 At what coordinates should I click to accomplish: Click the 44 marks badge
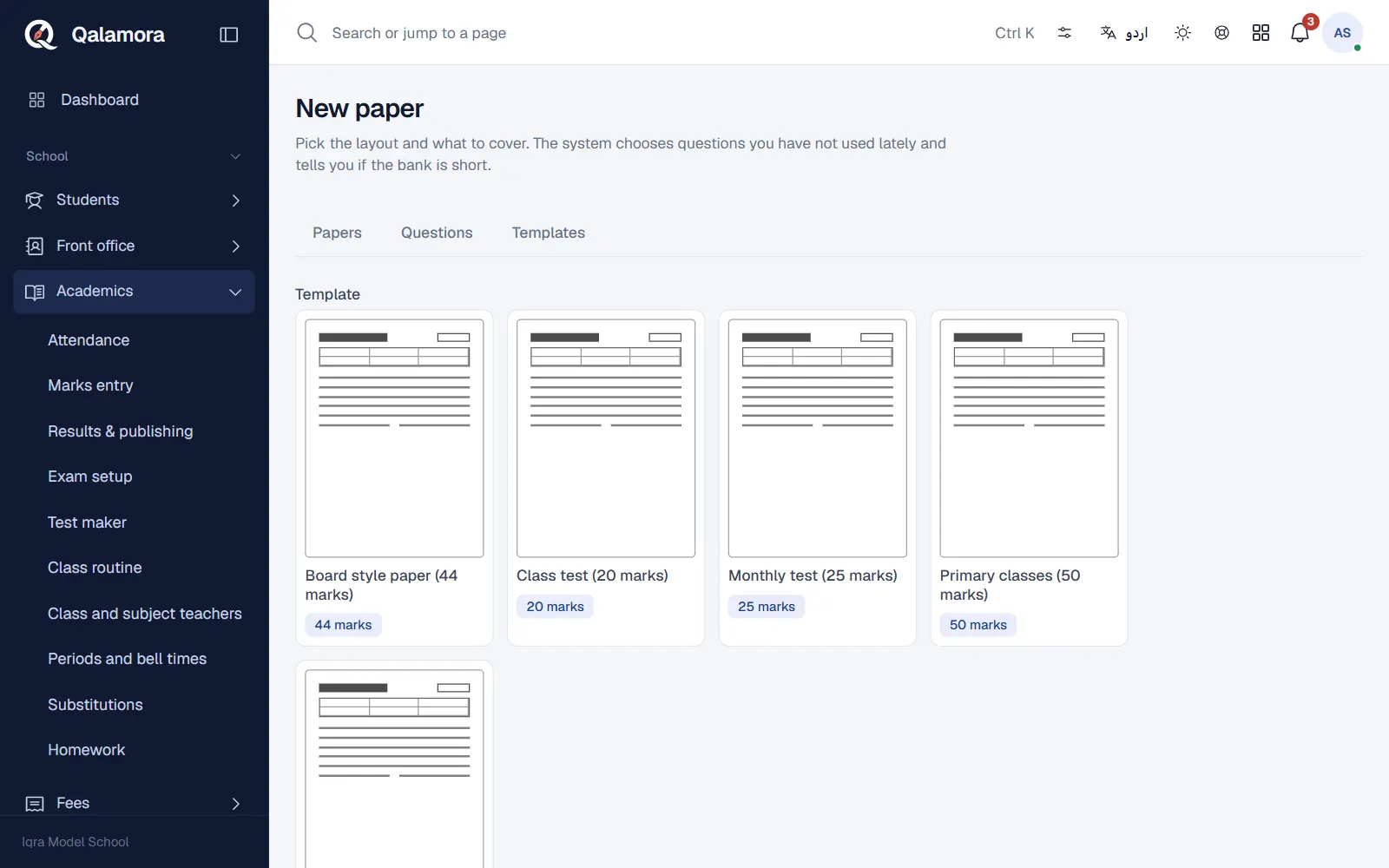click(343, 625)
